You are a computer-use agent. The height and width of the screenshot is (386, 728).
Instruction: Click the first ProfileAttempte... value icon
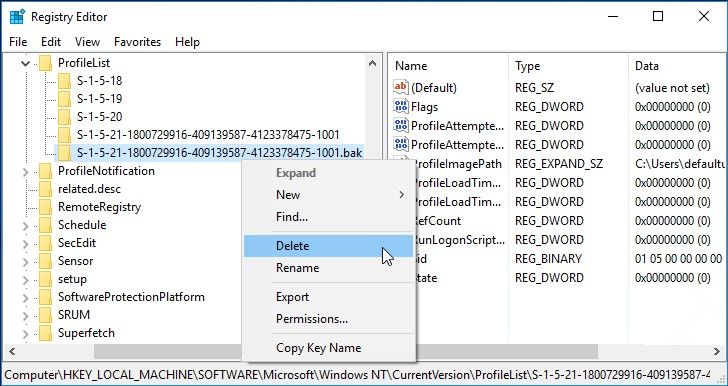tap(401, 125)
